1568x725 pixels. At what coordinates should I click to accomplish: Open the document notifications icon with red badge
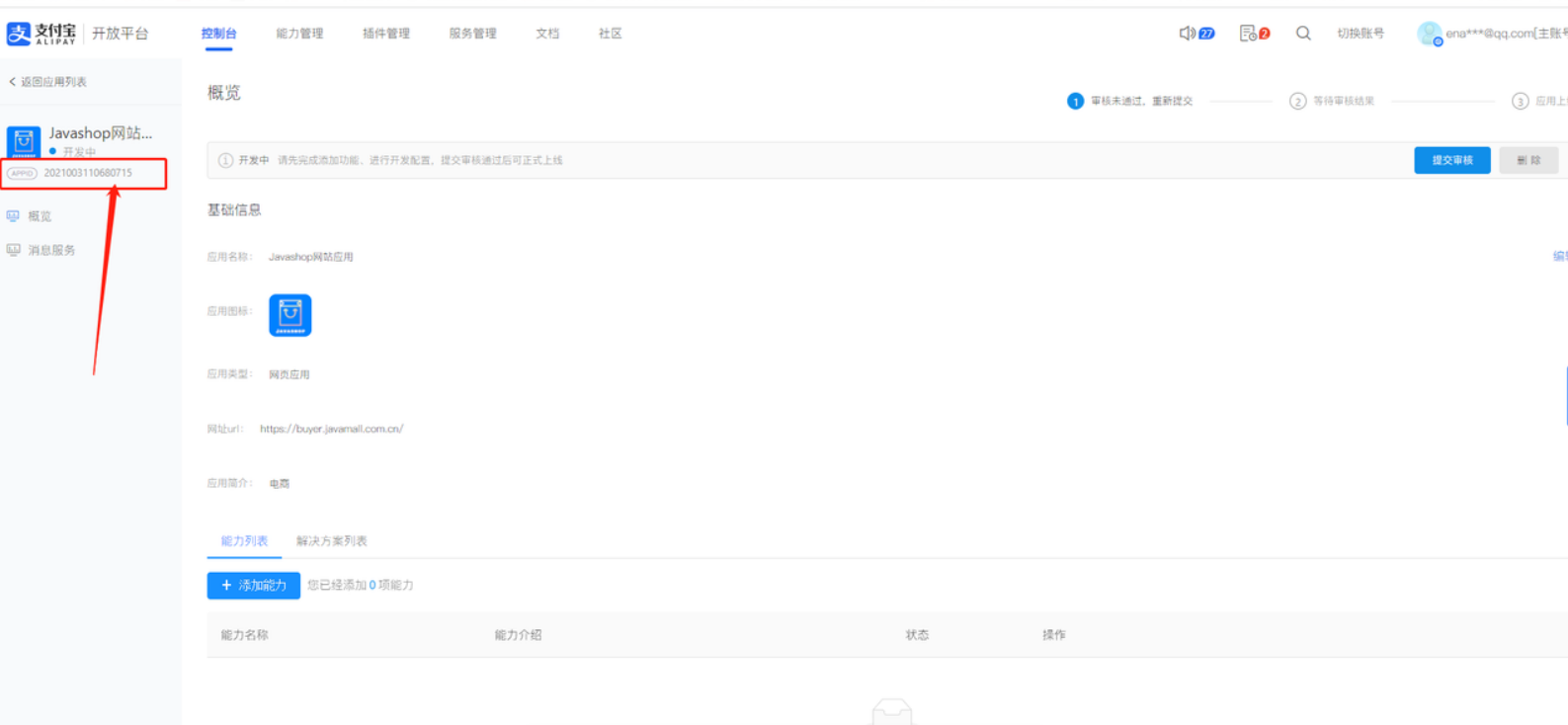point(1248,34)
